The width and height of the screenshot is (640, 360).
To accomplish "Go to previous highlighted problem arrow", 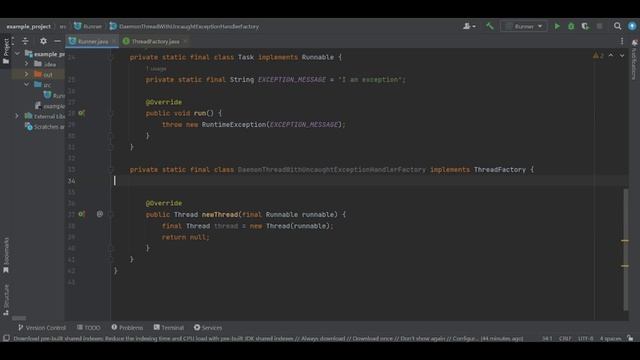I will tap(611, 56).
